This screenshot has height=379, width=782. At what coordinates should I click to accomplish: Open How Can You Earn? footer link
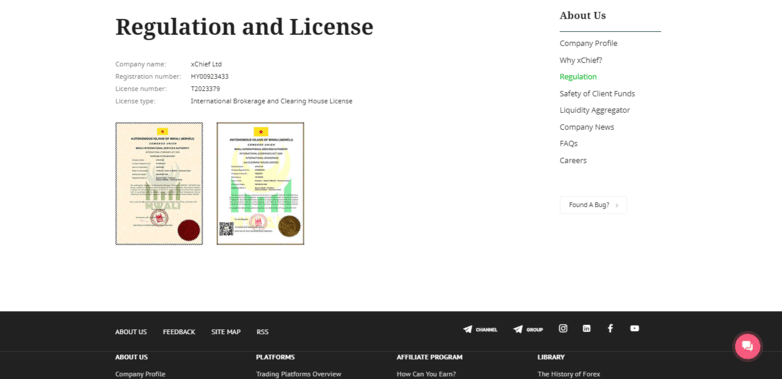(x=426, y=374)
